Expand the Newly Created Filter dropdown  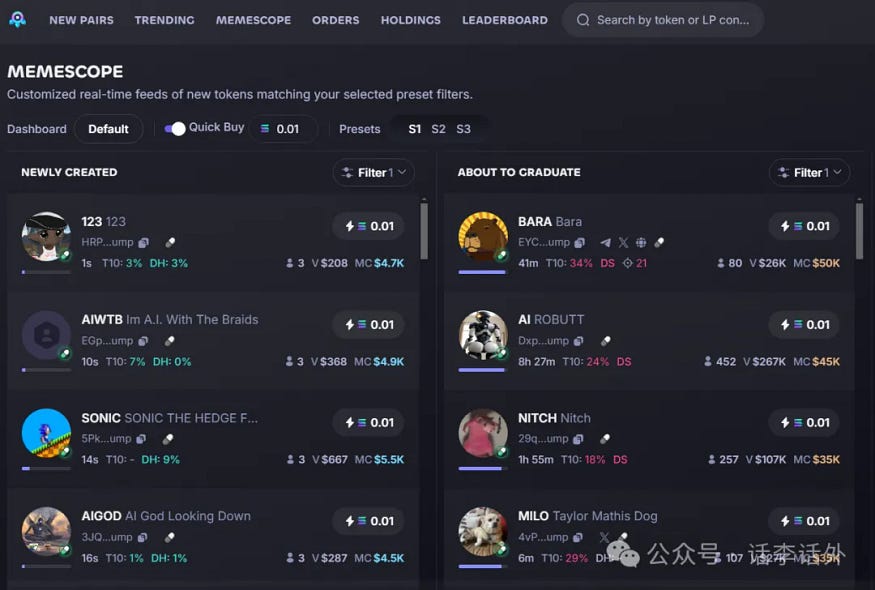(x=374, y=172)
